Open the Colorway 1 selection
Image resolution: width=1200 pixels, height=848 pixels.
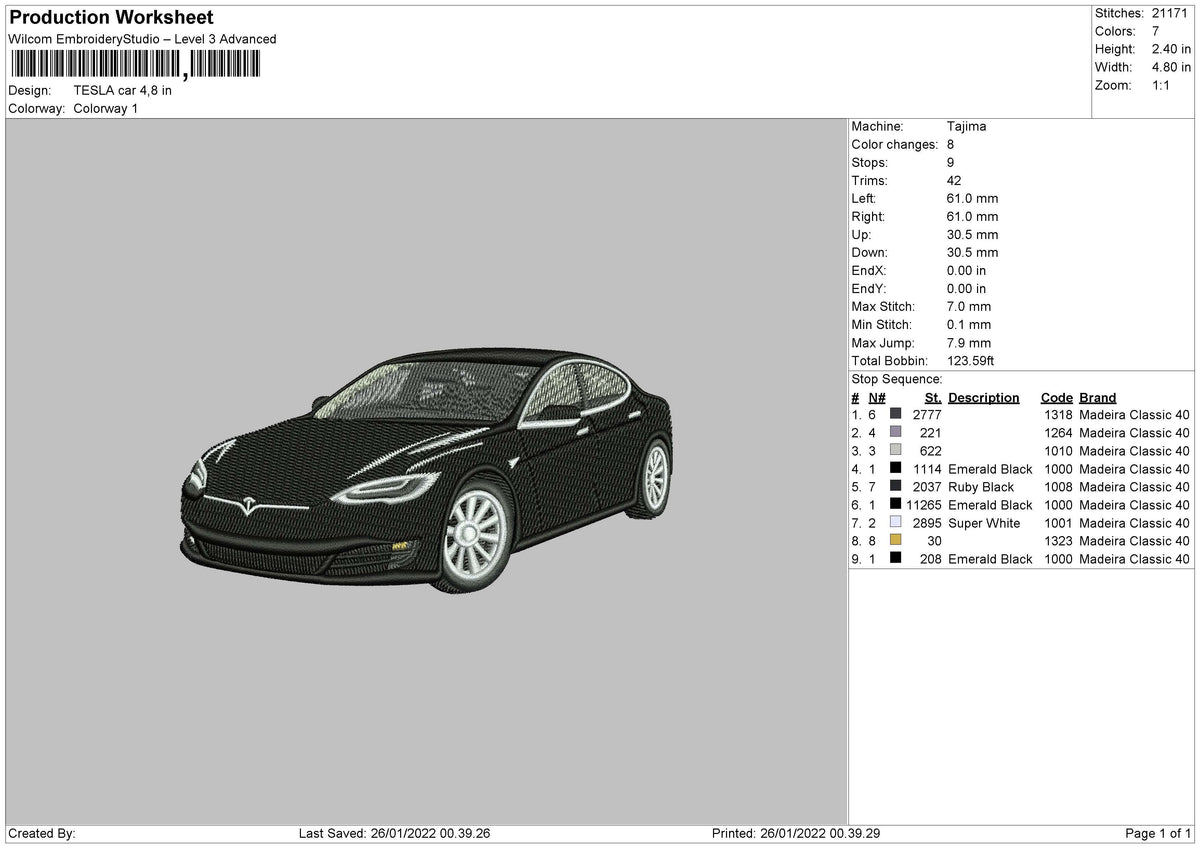pos(107,109)
